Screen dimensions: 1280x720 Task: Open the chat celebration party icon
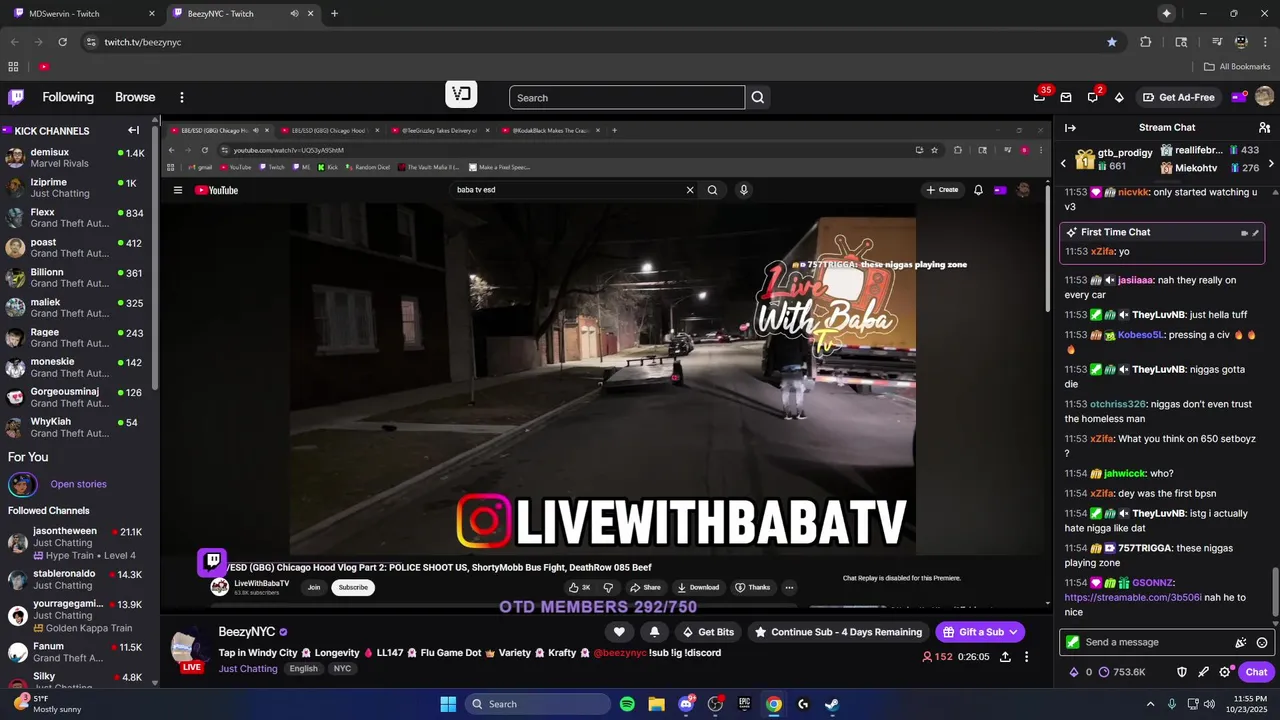click(x=1241, y=643)
